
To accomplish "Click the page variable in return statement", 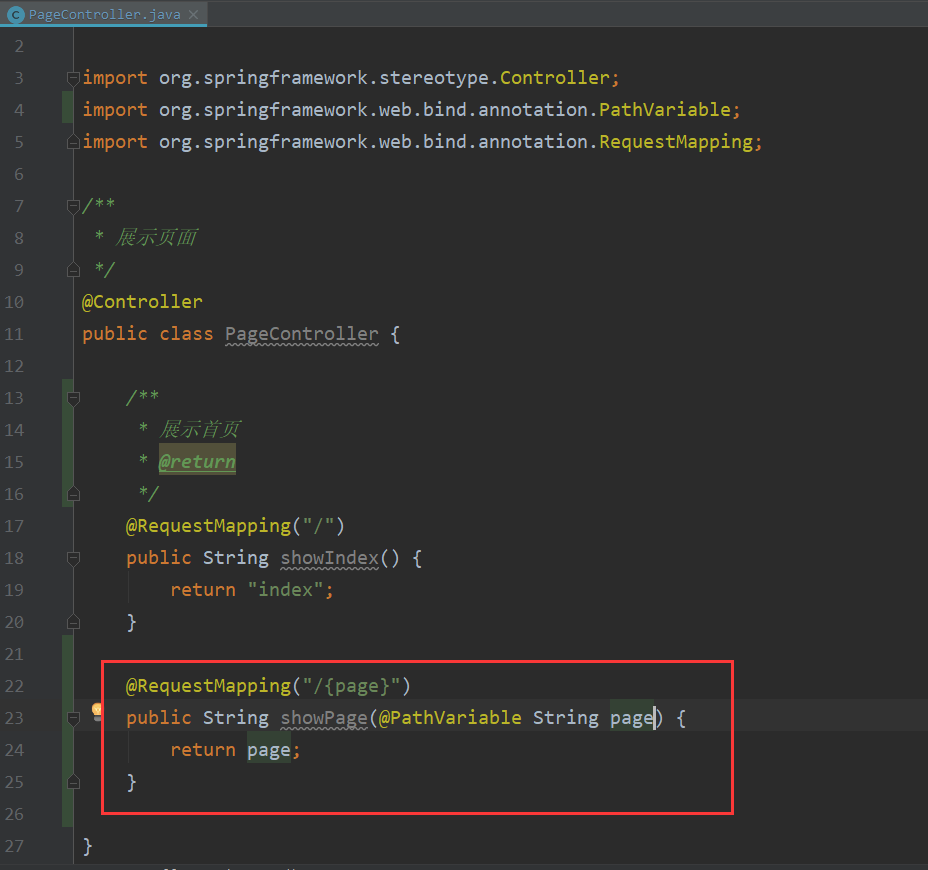I will tap(269, 750).
